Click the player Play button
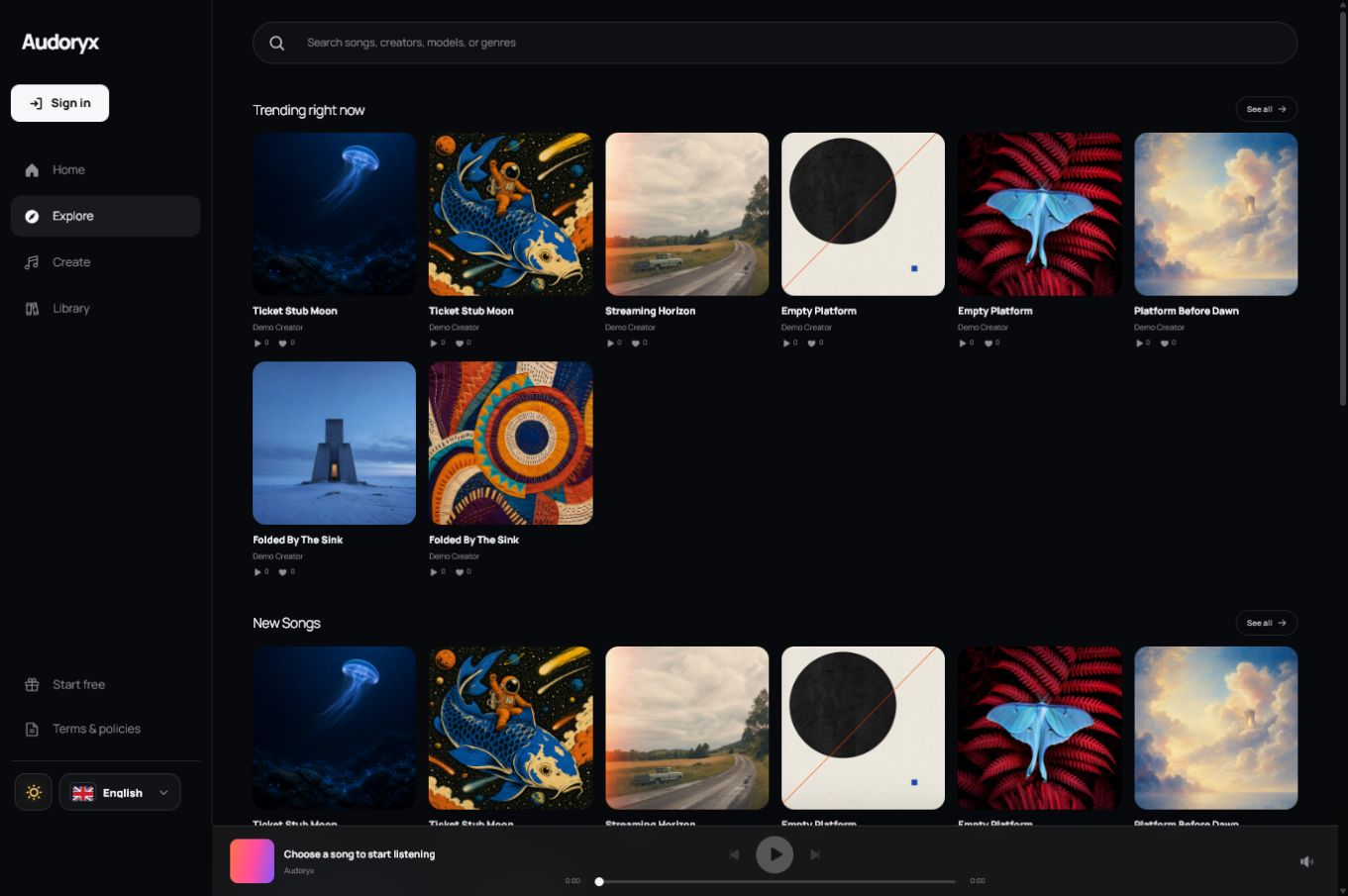 [x=775, y=854]
